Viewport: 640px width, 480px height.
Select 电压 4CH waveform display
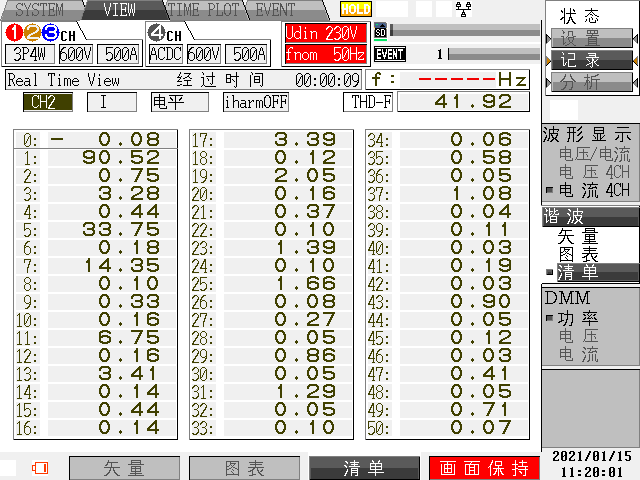(594, 172)
